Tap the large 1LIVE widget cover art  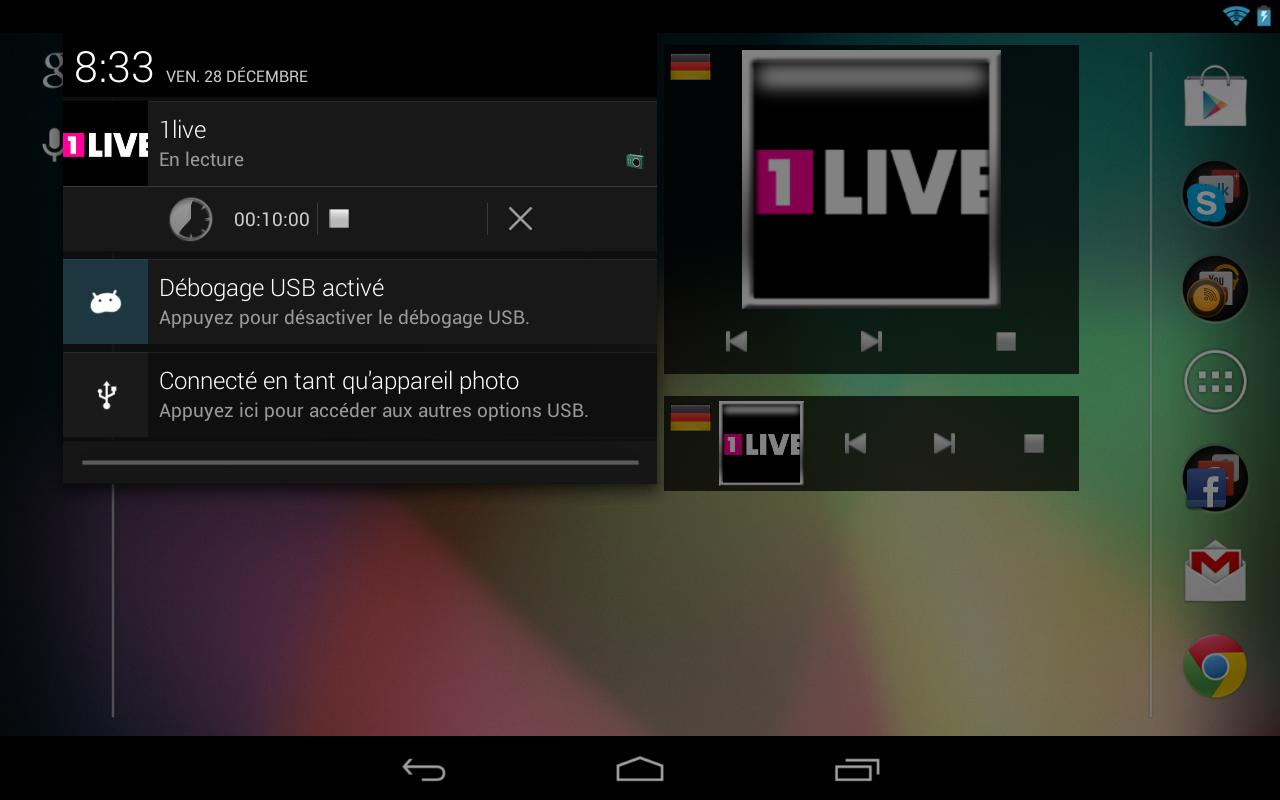871,179
